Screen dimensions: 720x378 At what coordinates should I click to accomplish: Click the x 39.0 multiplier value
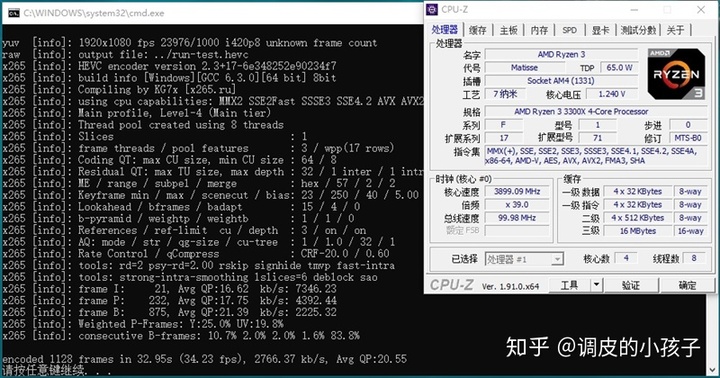pyautogui.click(x=517, y=205)
